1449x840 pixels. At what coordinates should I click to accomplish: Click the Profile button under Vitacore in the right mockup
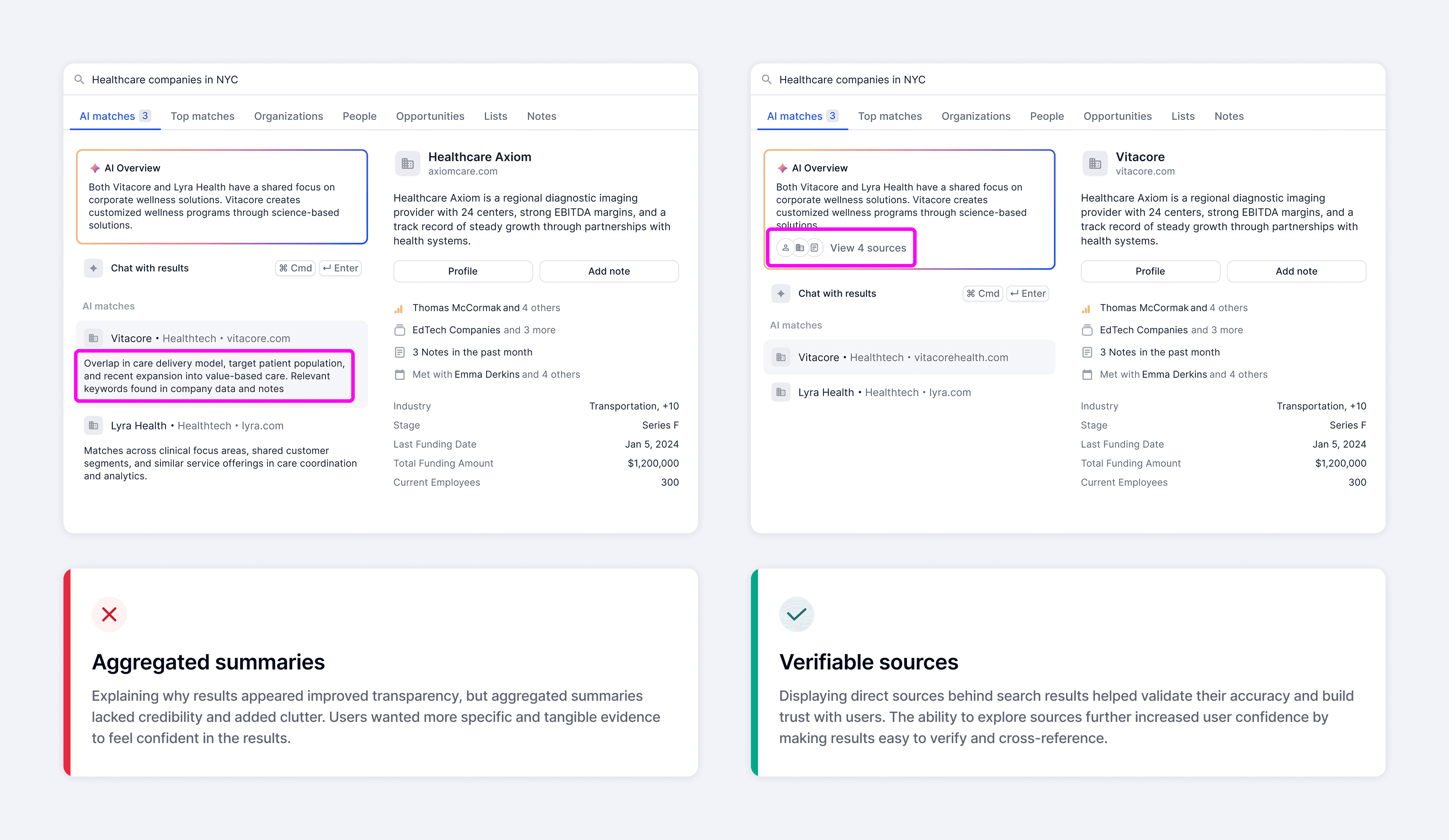click(x=1150, y=271)
